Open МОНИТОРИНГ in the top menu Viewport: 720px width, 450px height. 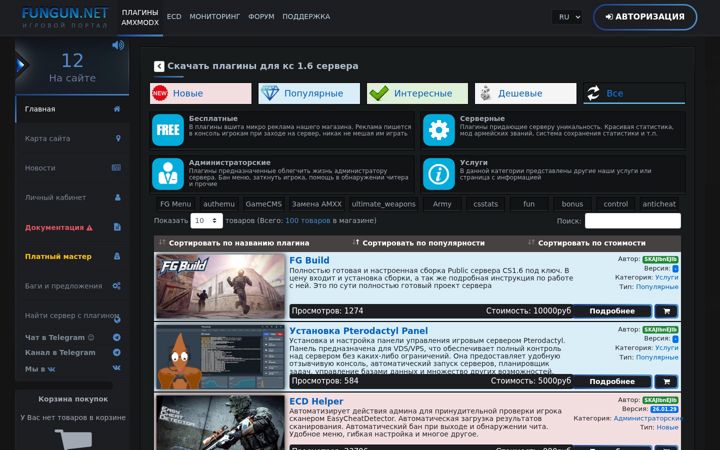point(214,17)
